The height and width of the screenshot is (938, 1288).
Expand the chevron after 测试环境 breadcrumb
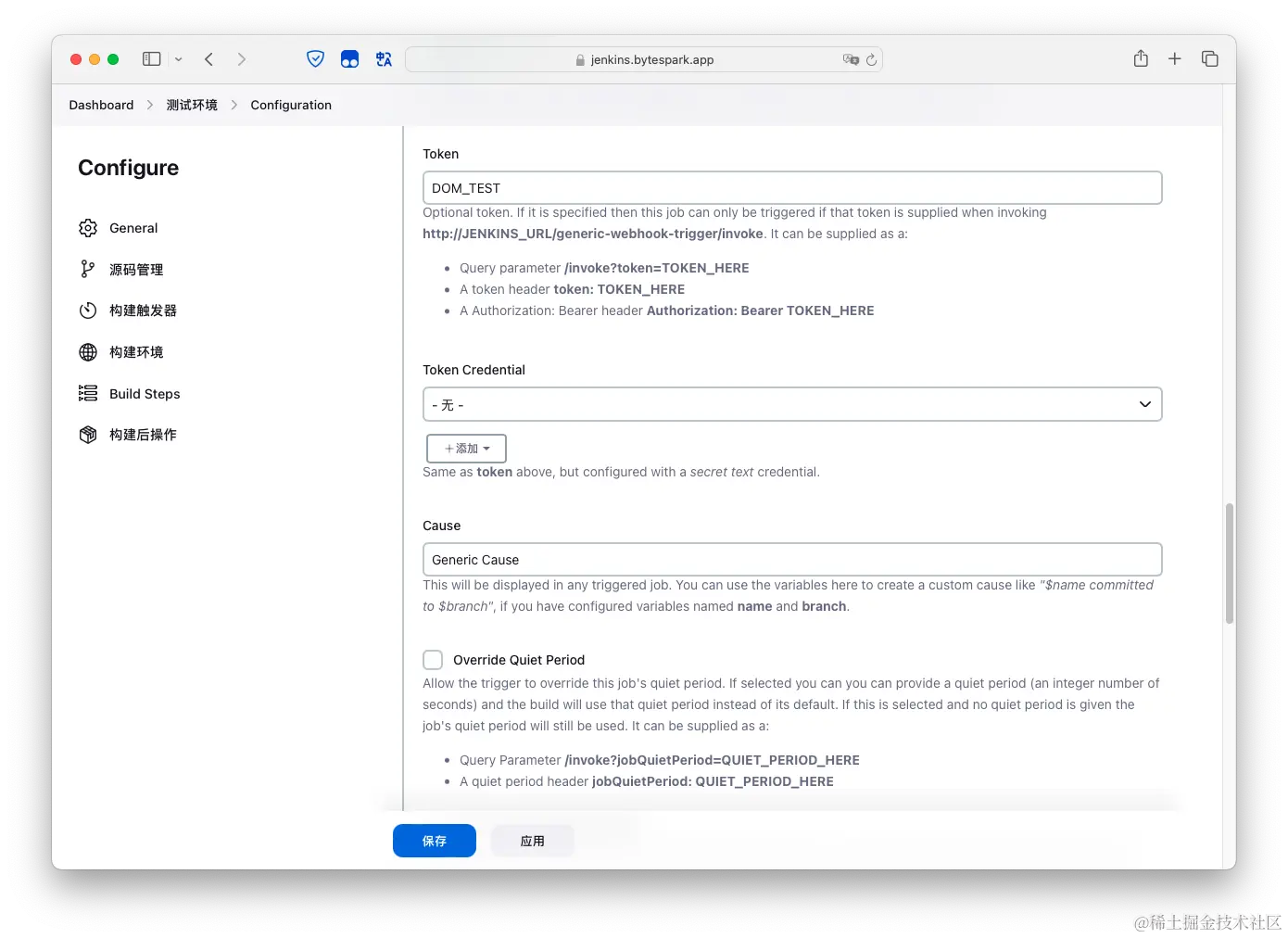(x=234, y=105)
